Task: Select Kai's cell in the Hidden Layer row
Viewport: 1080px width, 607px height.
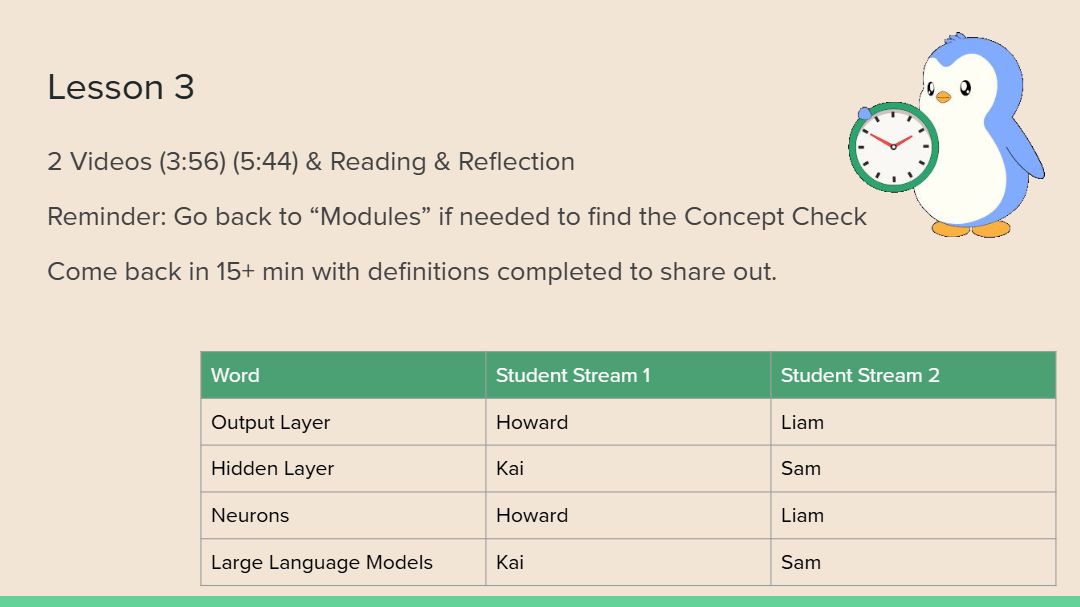Action: click(x=628, y=469)
